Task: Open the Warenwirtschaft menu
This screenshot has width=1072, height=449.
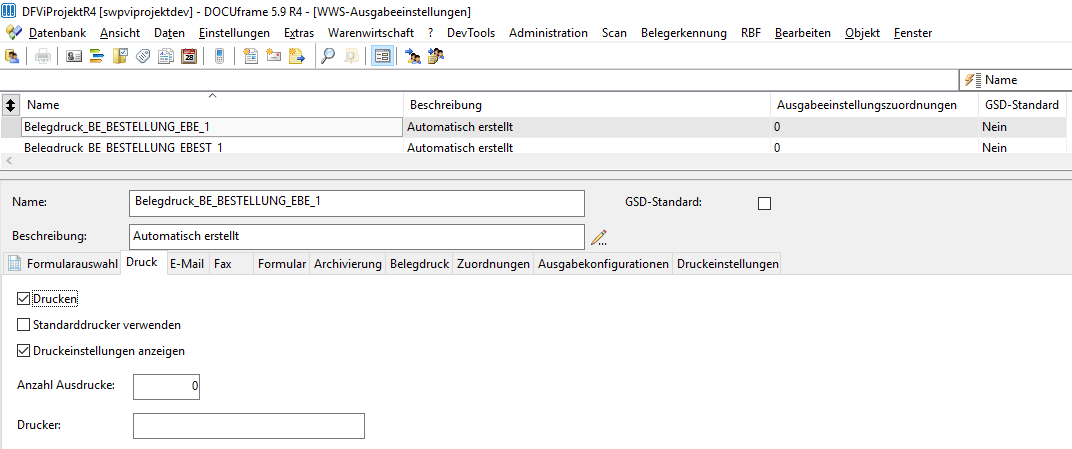Action: (x=371, y=33)
